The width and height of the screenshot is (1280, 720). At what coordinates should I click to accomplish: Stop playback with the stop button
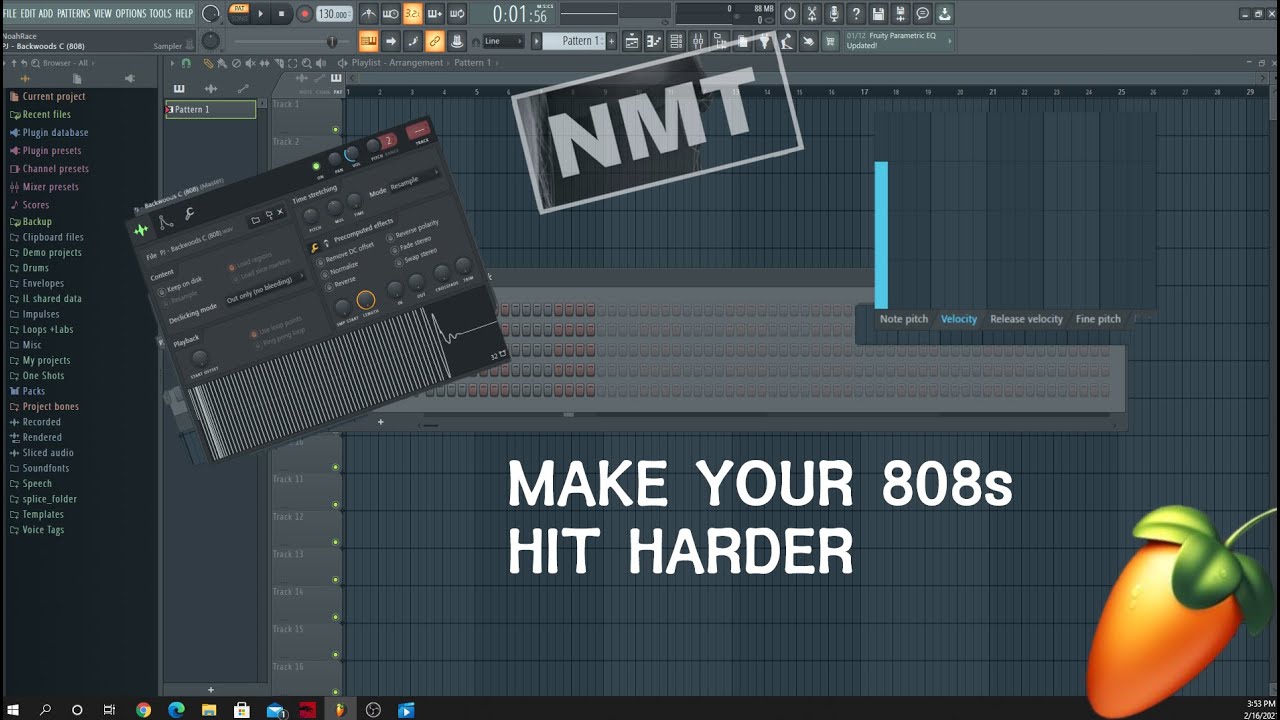coord(281,14)
